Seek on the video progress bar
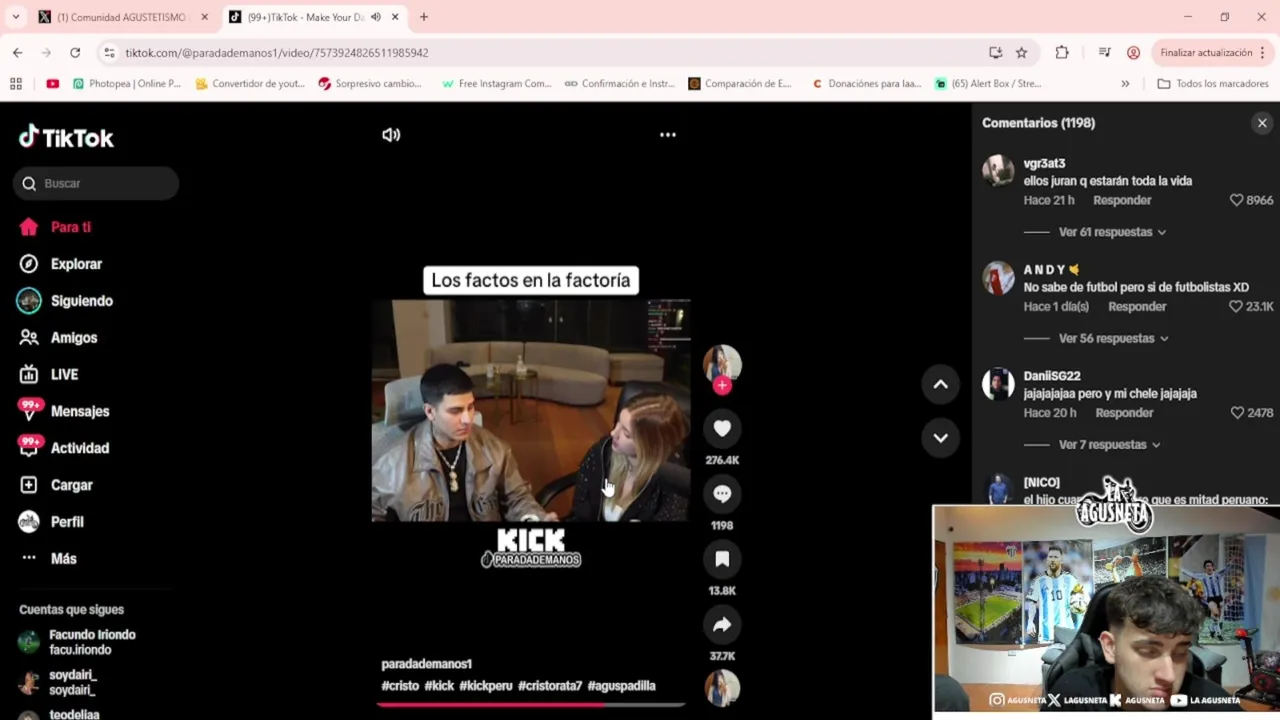The height and width of the screenshot is (720, 1280). [x=530, y=705]
